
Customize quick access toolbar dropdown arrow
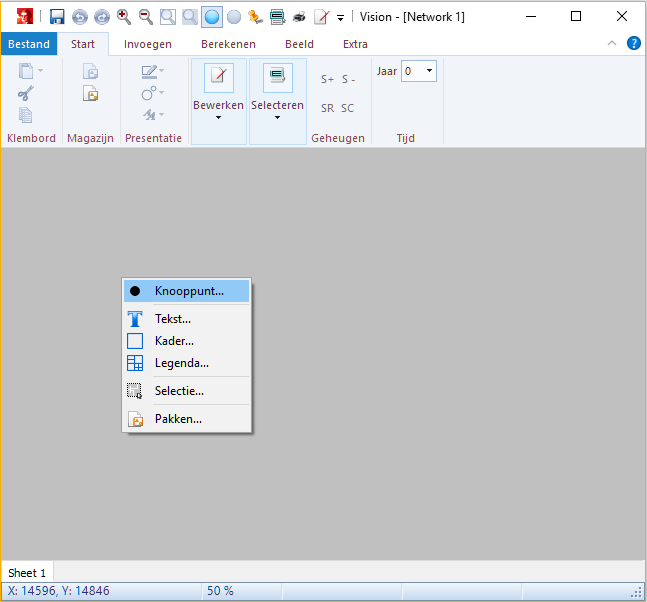[341, 18]
